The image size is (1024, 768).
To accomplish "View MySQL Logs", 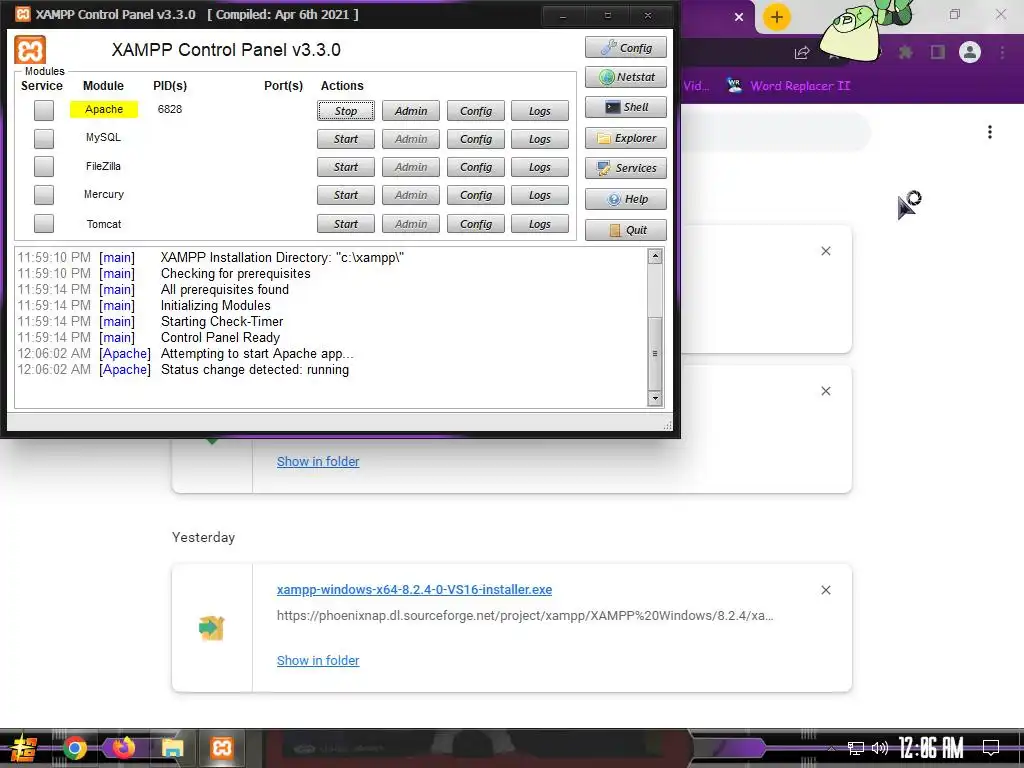I will 539,139.
